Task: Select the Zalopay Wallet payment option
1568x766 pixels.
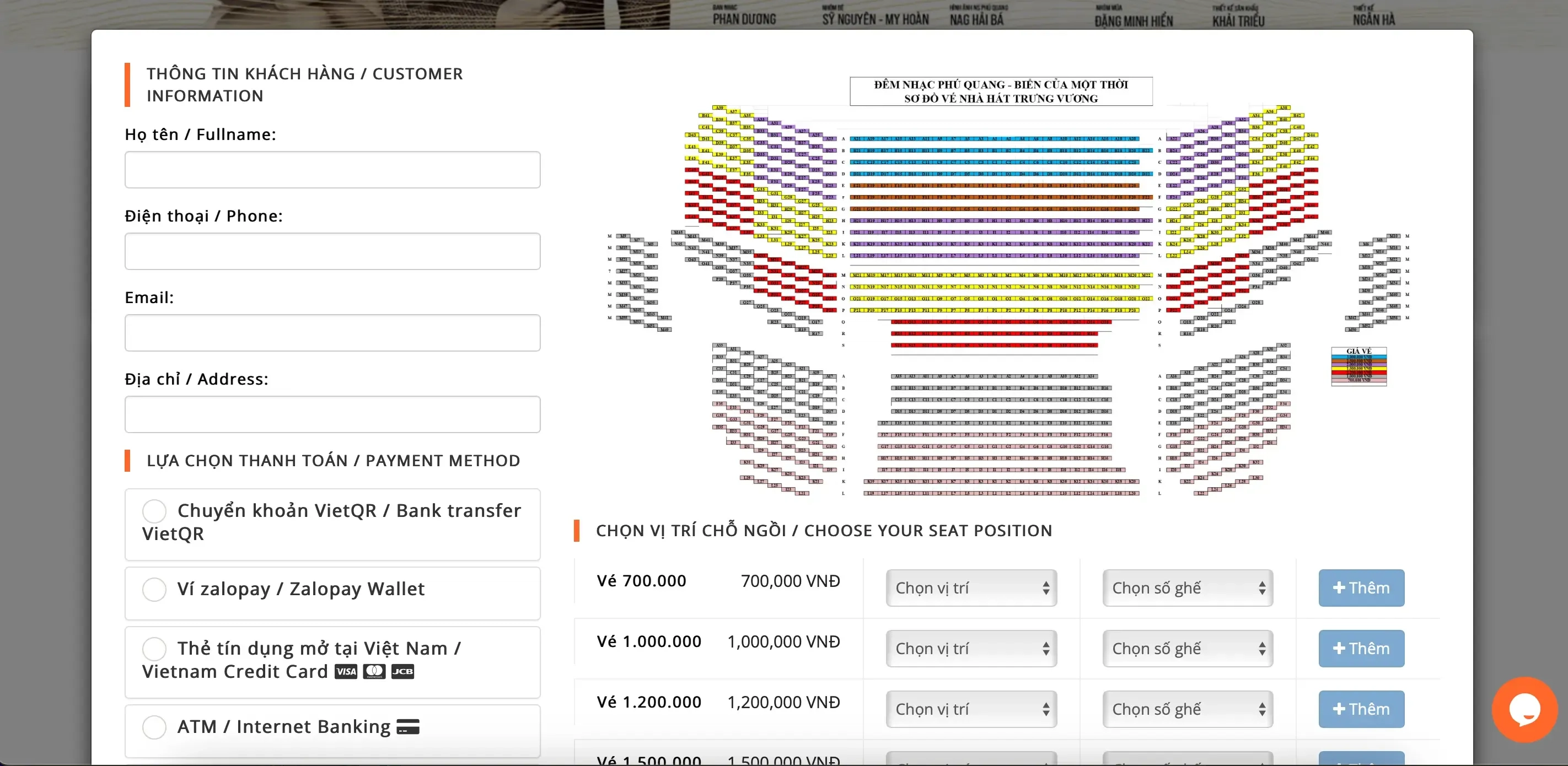Action: tap(154, 590)
